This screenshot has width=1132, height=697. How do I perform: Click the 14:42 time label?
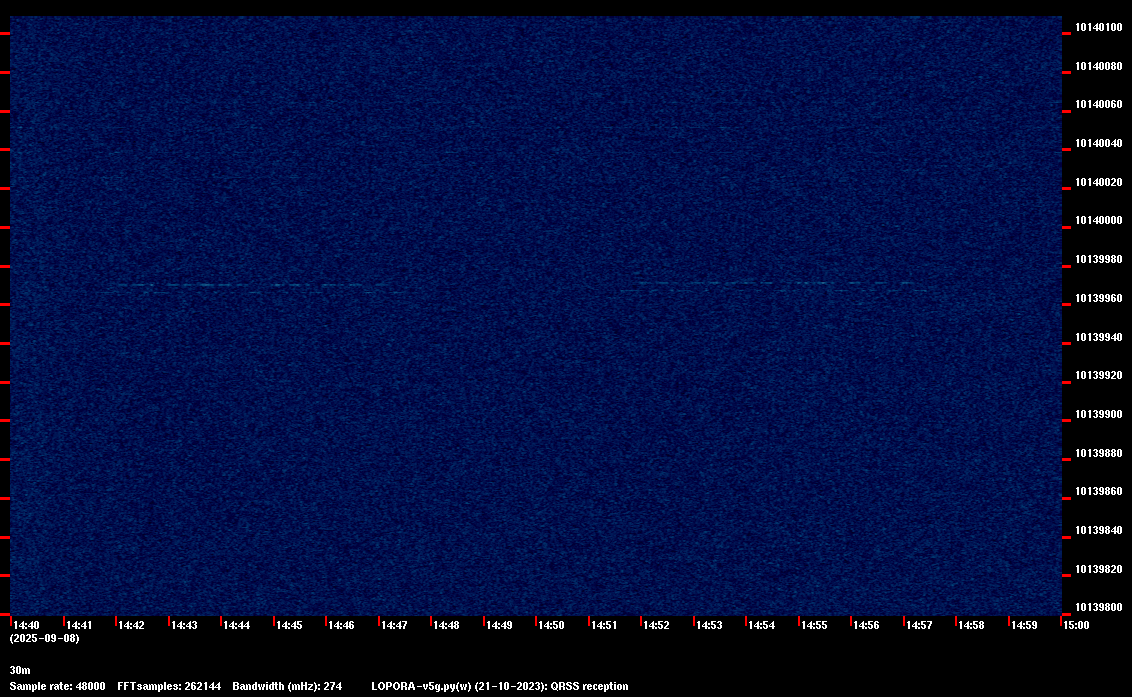click(131, 625)
